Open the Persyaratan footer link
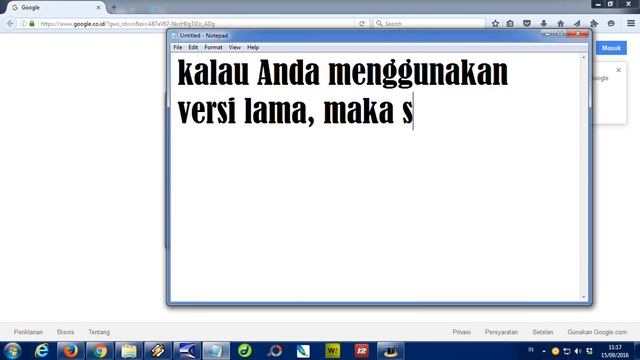Viewport: 640px width, 360px height. pyautogui.click(x=501, y=332)
